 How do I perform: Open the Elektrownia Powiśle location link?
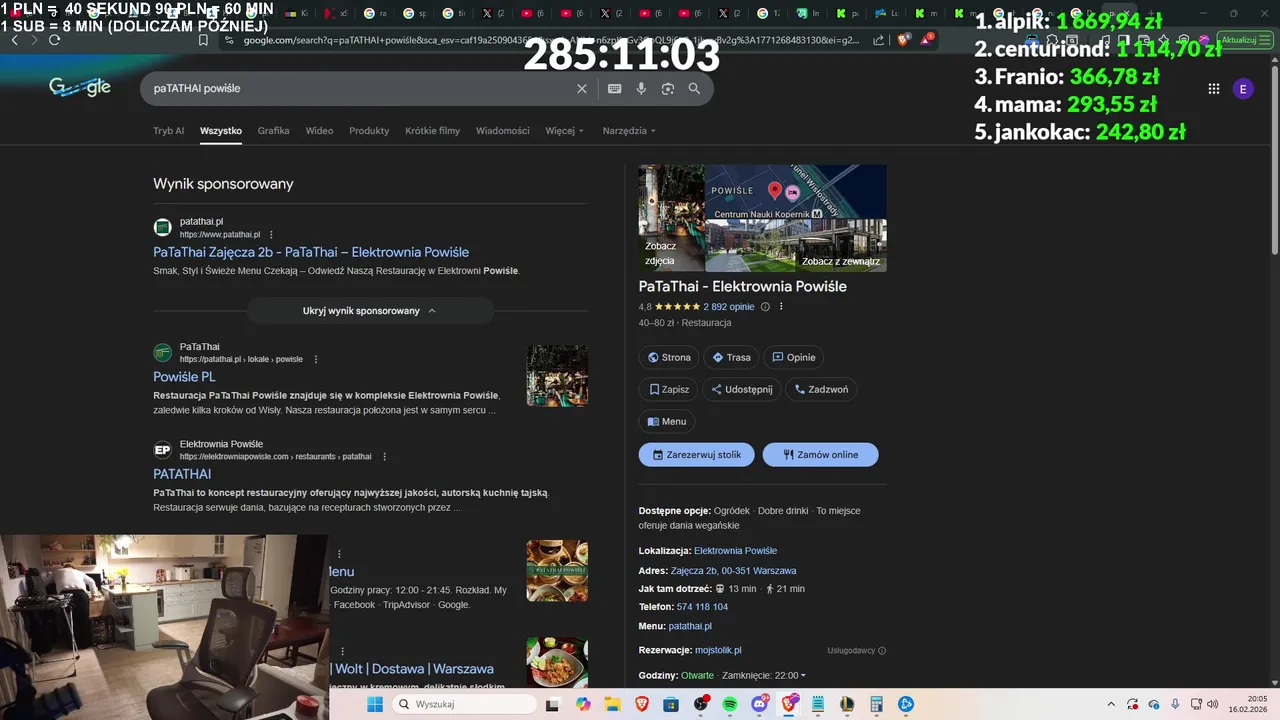click(x=735, y=551)
